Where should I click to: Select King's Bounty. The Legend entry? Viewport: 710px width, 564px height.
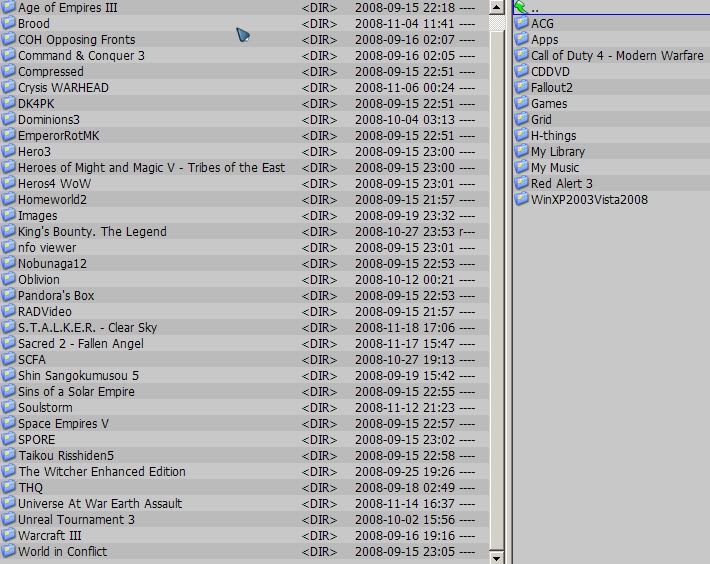92,232
